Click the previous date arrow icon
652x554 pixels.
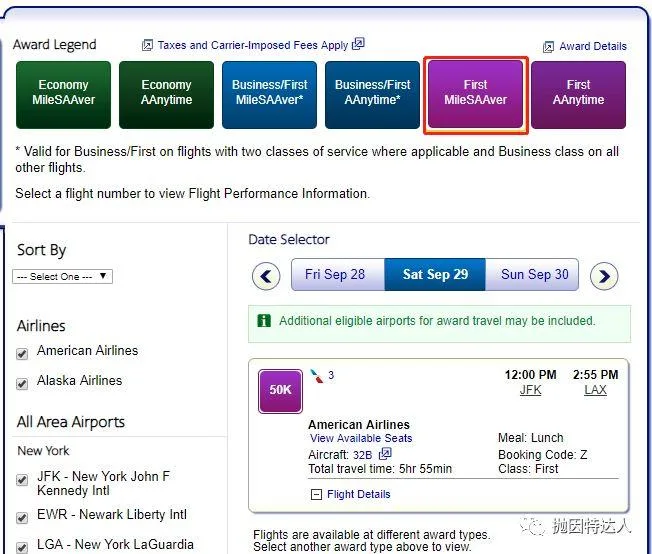tap(266, 276)
